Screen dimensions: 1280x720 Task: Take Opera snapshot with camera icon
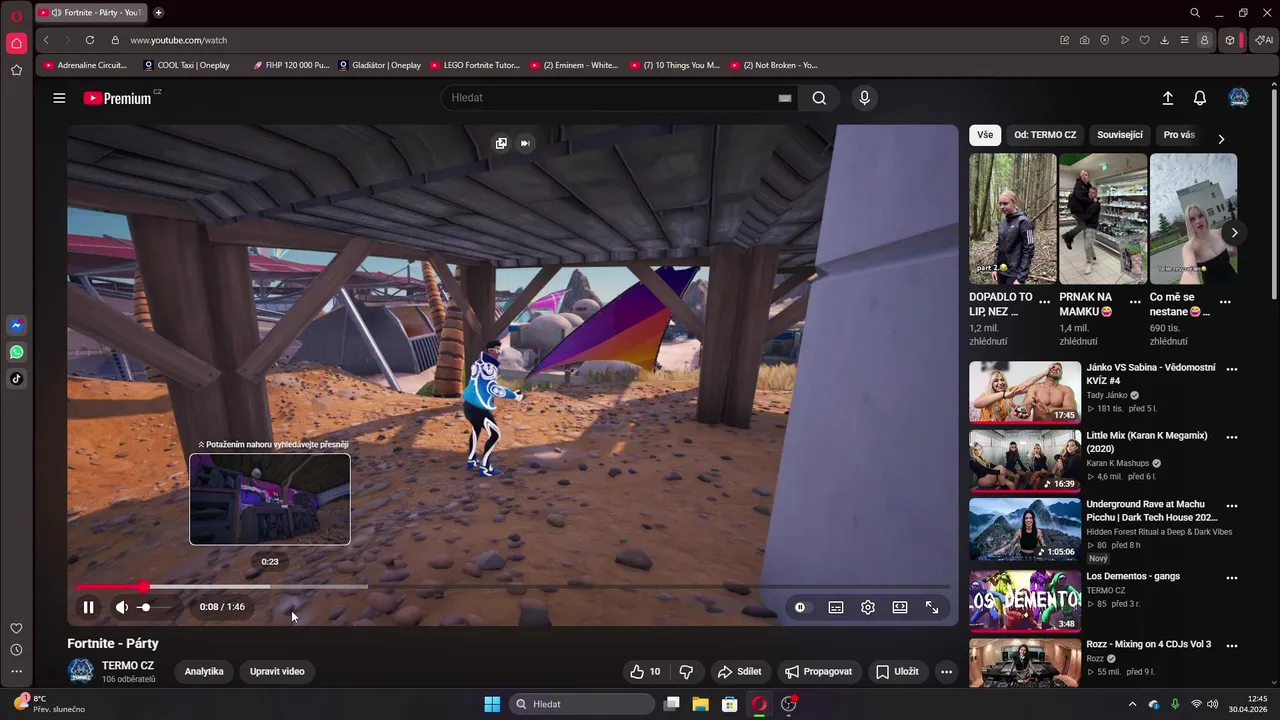(x=1085, y=40)
